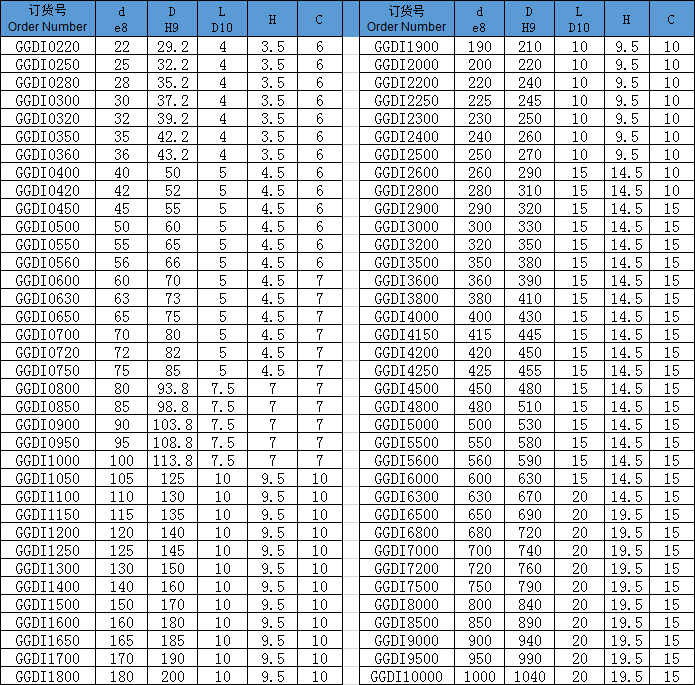Screen dimensions: 695x685
Task: Click the Order Number header above GGDI1900
Action: pyautogui.click(x=406, y=20)
